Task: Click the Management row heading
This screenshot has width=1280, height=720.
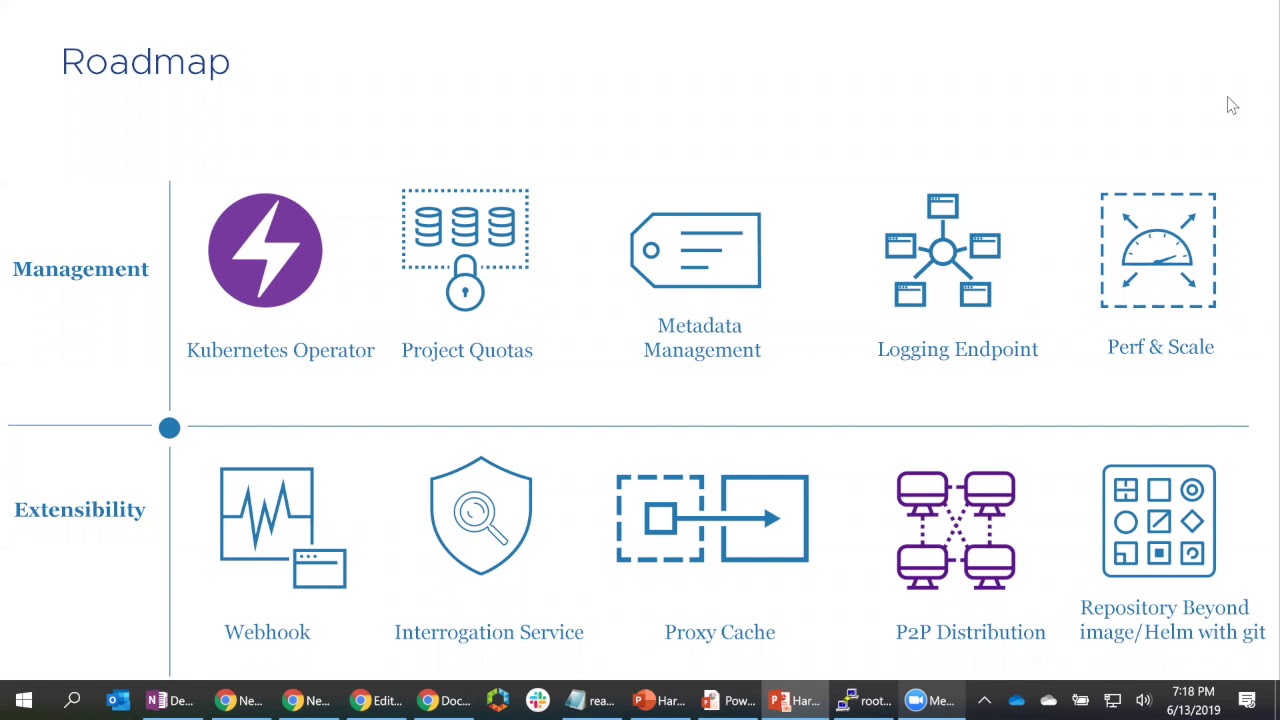Action: pos(81,269)
